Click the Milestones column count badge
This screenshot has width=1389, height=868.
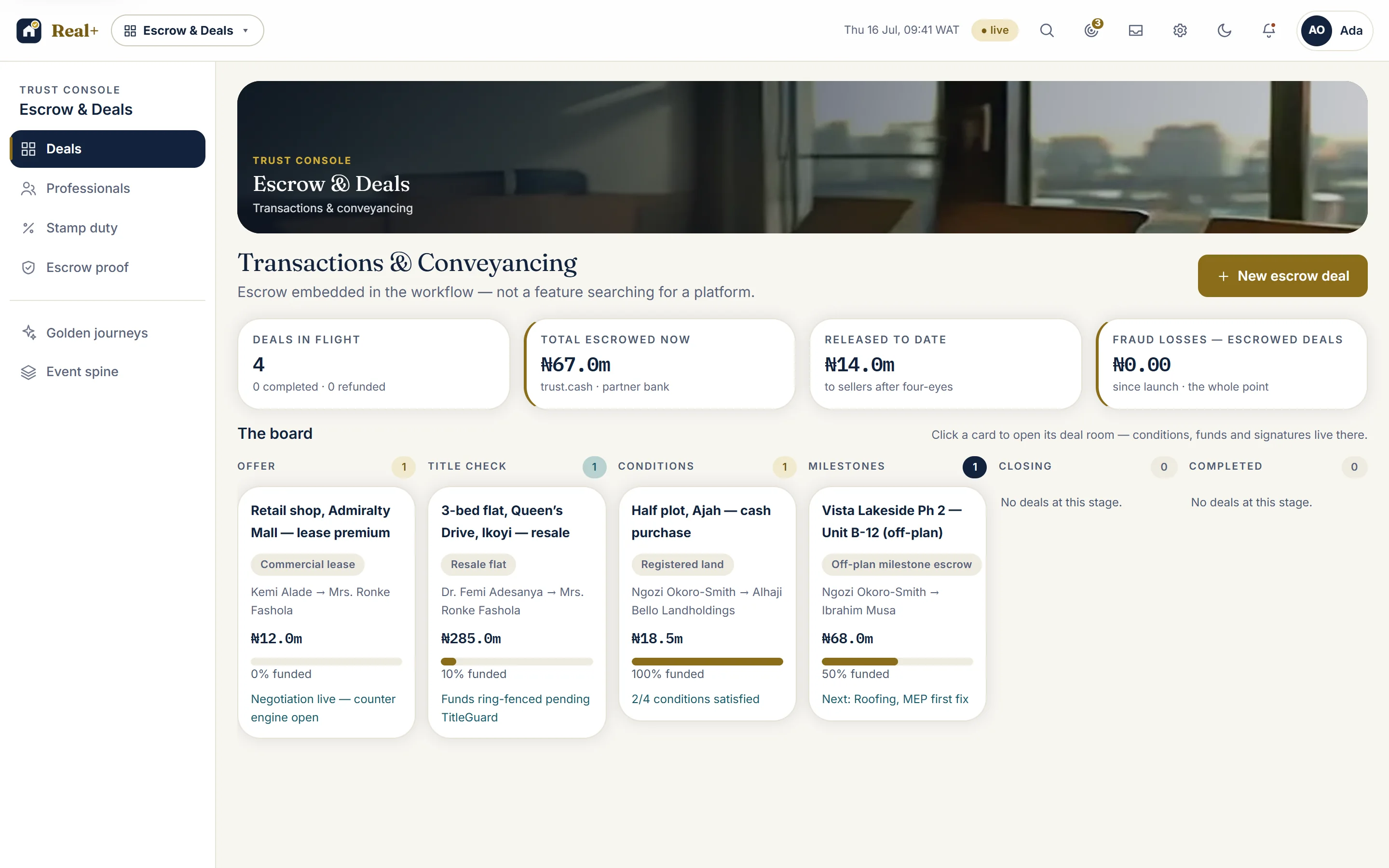point(975,467)
